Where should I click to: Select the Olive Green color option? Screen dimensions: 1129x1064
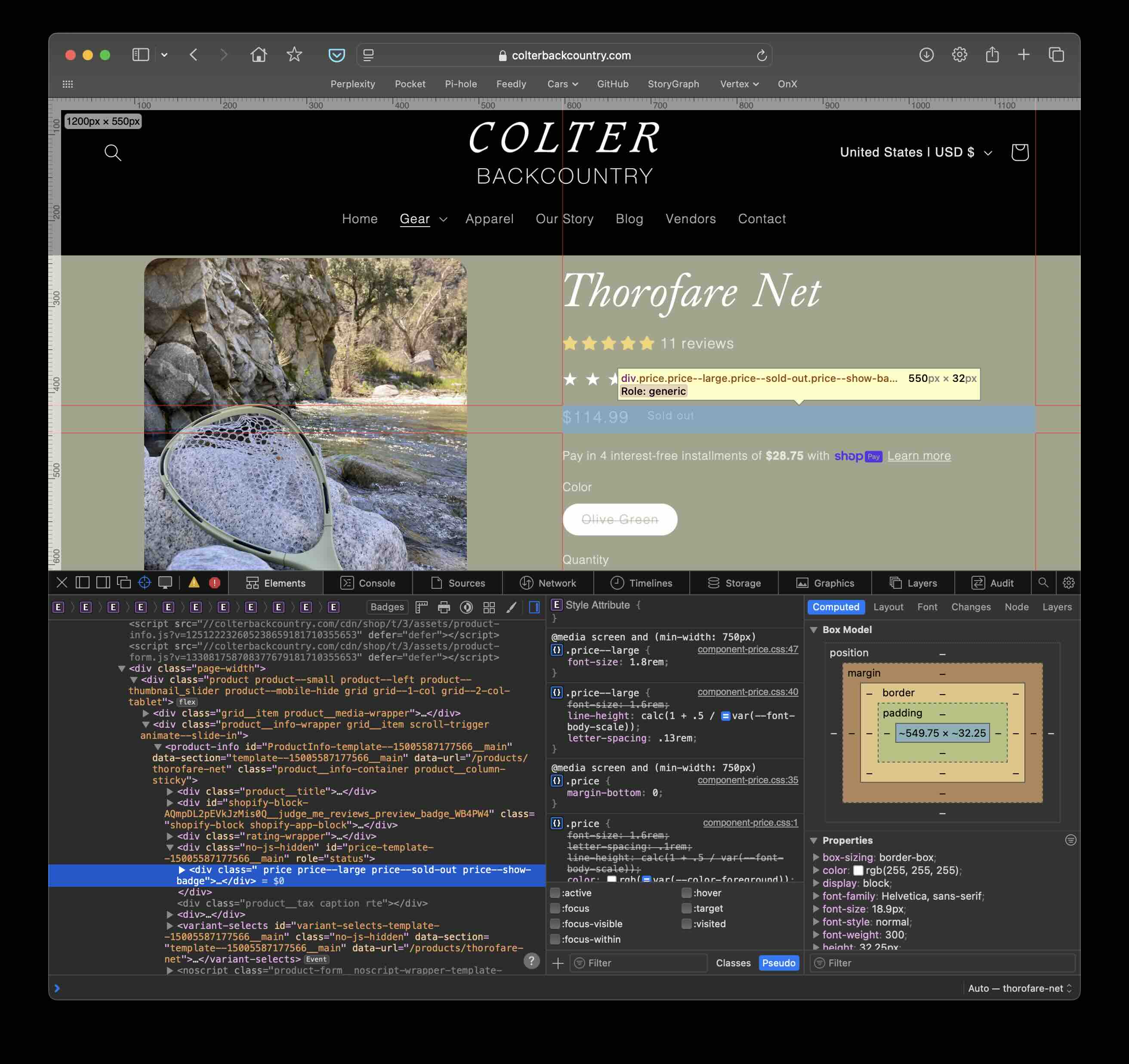click(620, 520)
